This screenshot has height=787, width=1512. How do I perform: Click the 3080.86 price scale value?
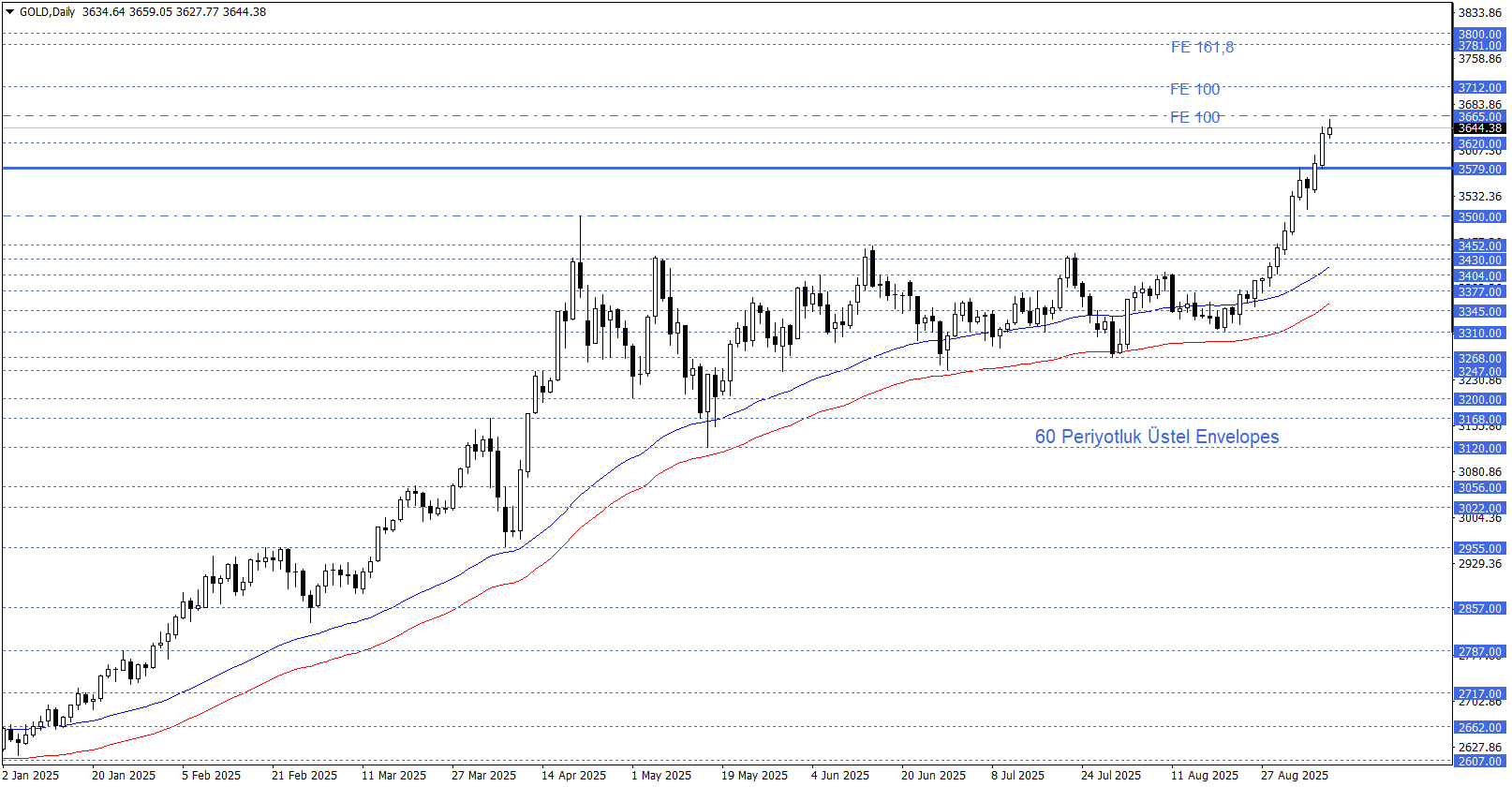1479,473
